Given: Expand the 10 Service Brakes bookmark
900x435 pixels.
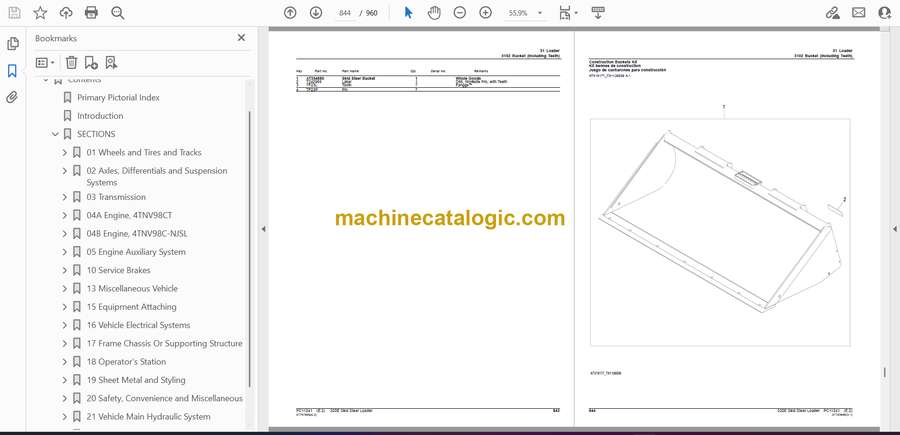Looking at the screenshot, I should (64, 270).
